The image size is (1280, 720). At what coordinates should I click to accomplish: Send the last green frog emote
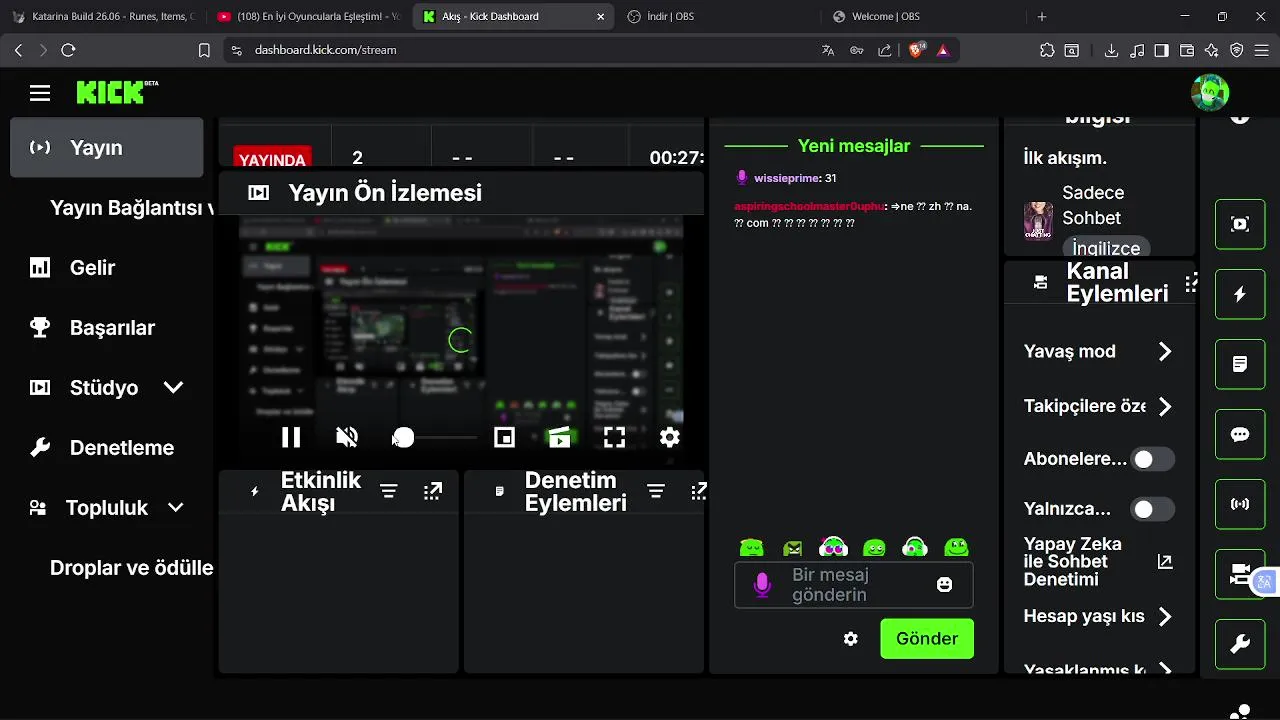point(957,547)
